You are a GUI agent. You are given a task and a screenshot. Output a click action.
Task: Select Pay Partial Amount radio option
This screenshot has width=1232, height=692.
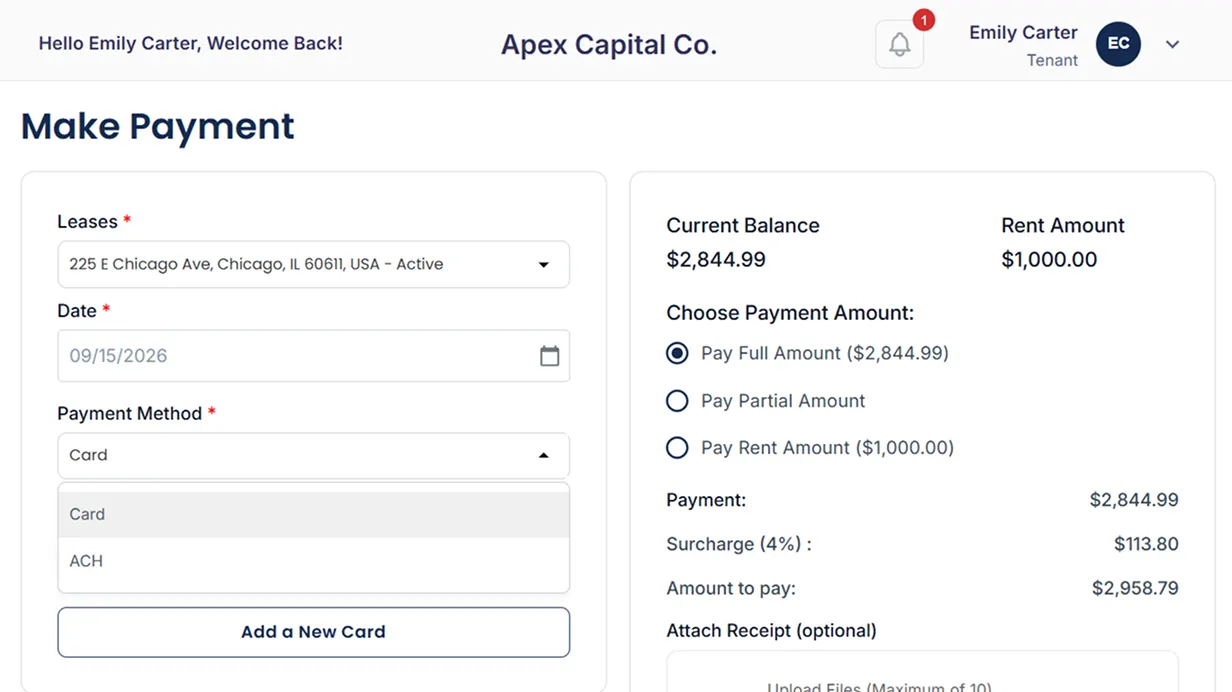pyautogui.click(x=677, y=401)
